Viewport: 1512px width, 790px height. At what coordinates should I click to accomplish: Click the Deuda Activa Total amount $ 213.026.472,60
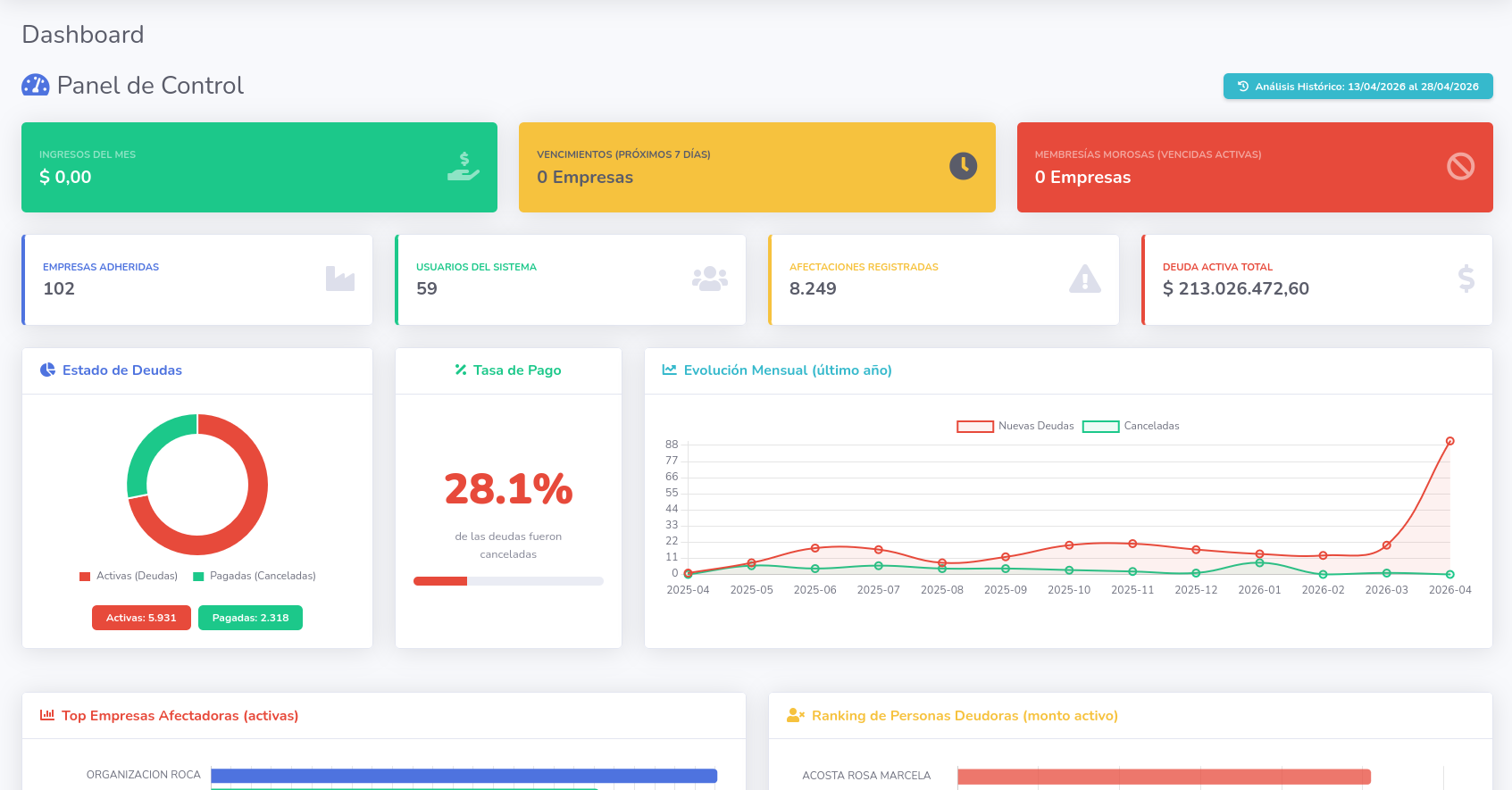point(1236,288)
